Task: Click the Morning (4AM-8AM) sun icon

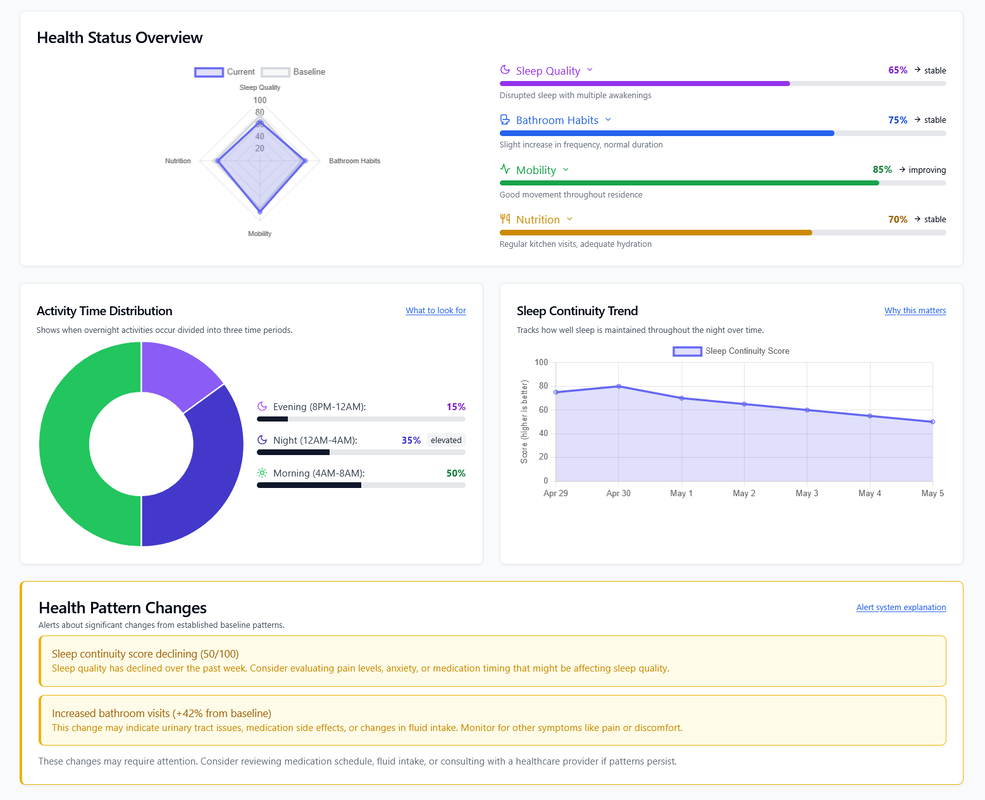Action: point(262,473)
